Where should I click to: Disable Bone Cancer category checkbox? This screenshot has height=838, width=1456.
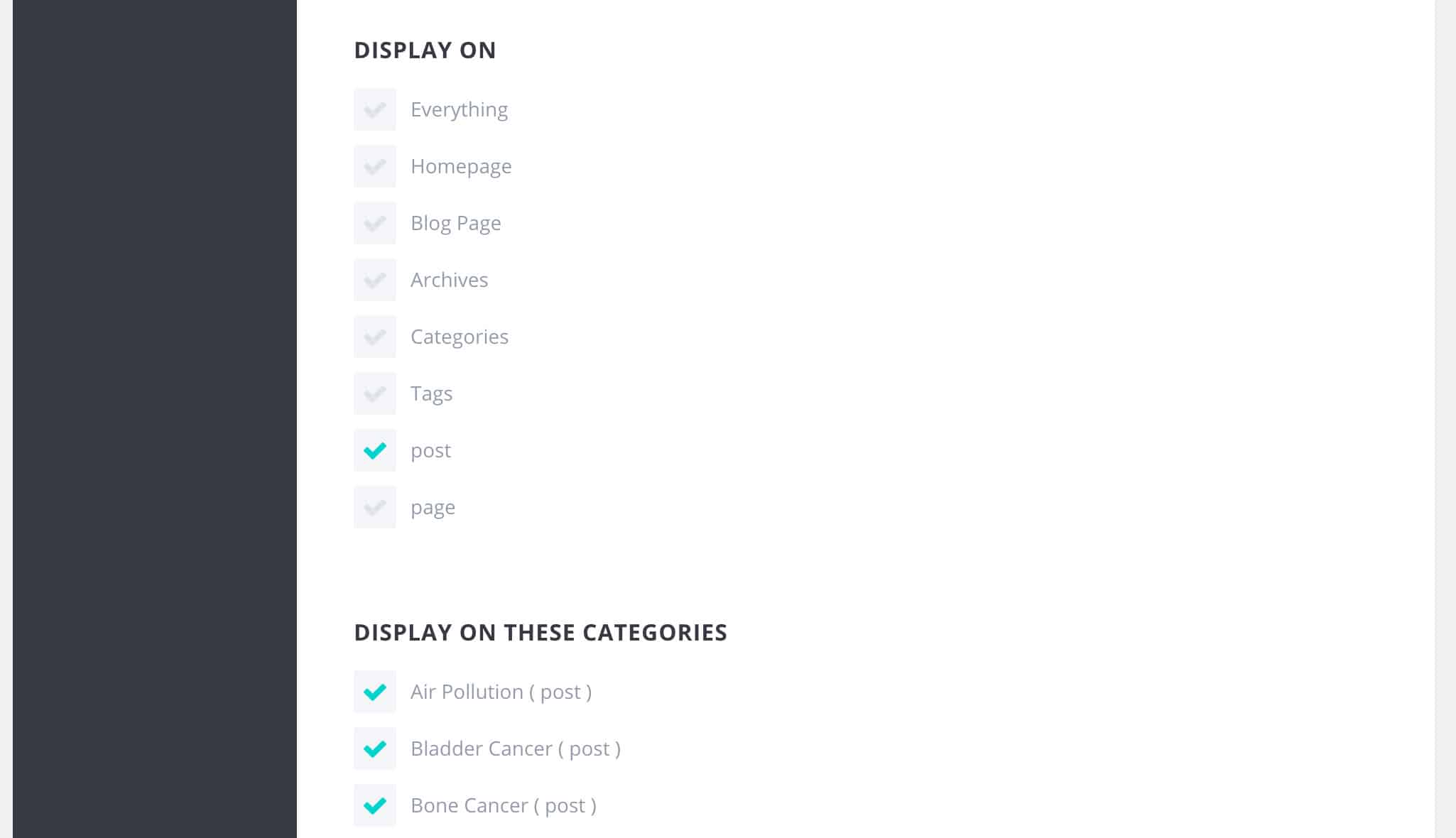tap(375, 805)
